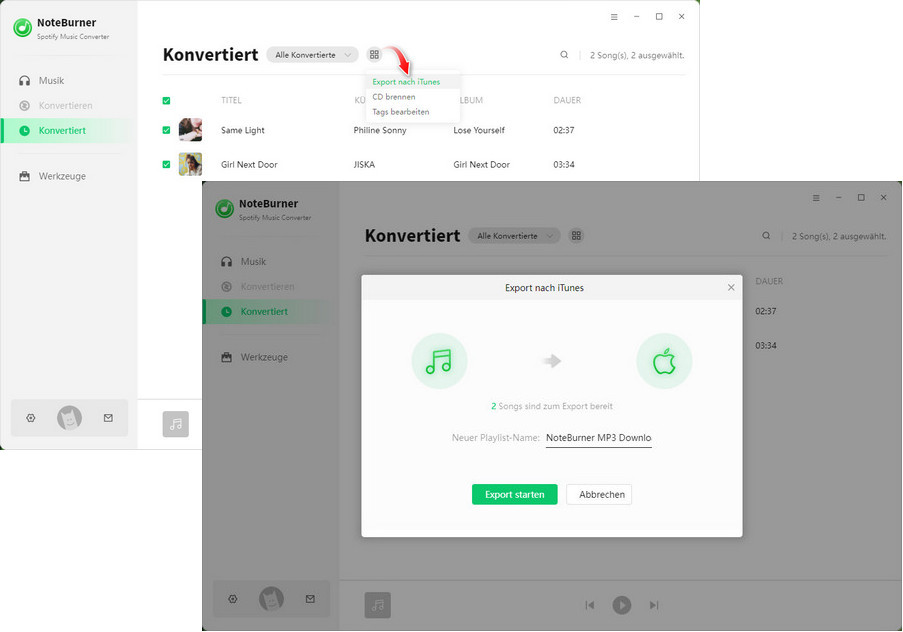The height and width of the screenshot is (632, 903).
Task: Open Konvertiert in front window sidebar
Action: 264,312
